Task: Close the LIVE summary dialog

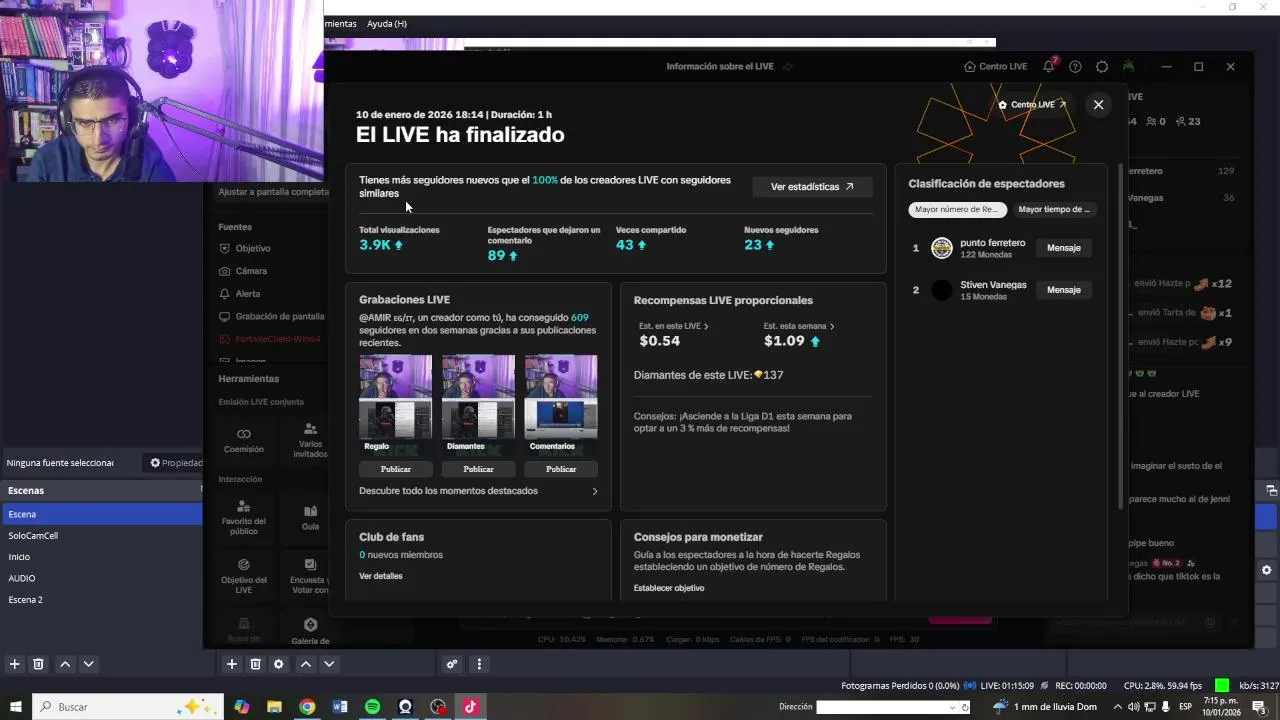Action: click(1098, 104)
